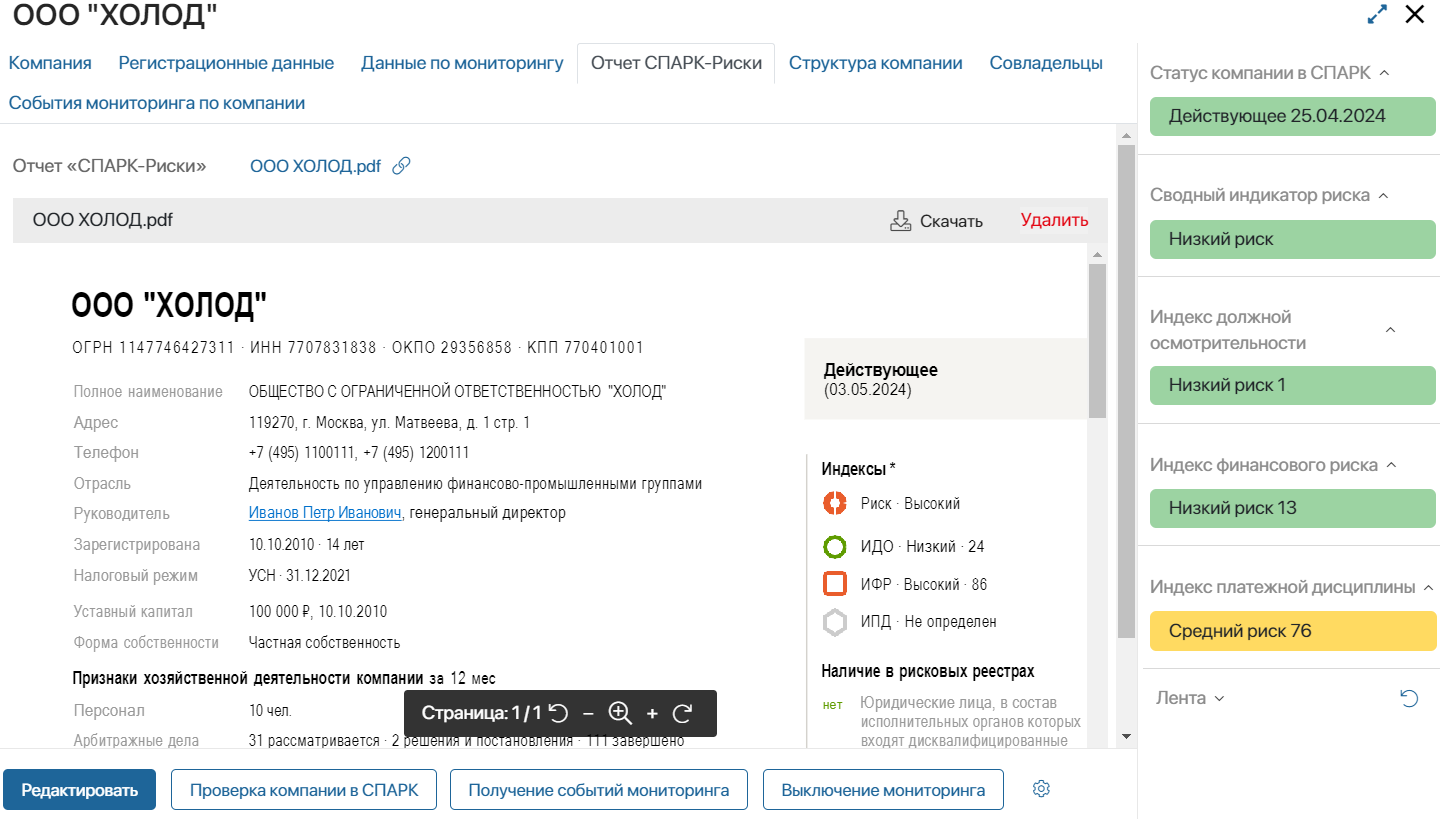Click the Средний риск 76 yellow badge
This screenshot has height=819, width=1440.
[1293, 631]
